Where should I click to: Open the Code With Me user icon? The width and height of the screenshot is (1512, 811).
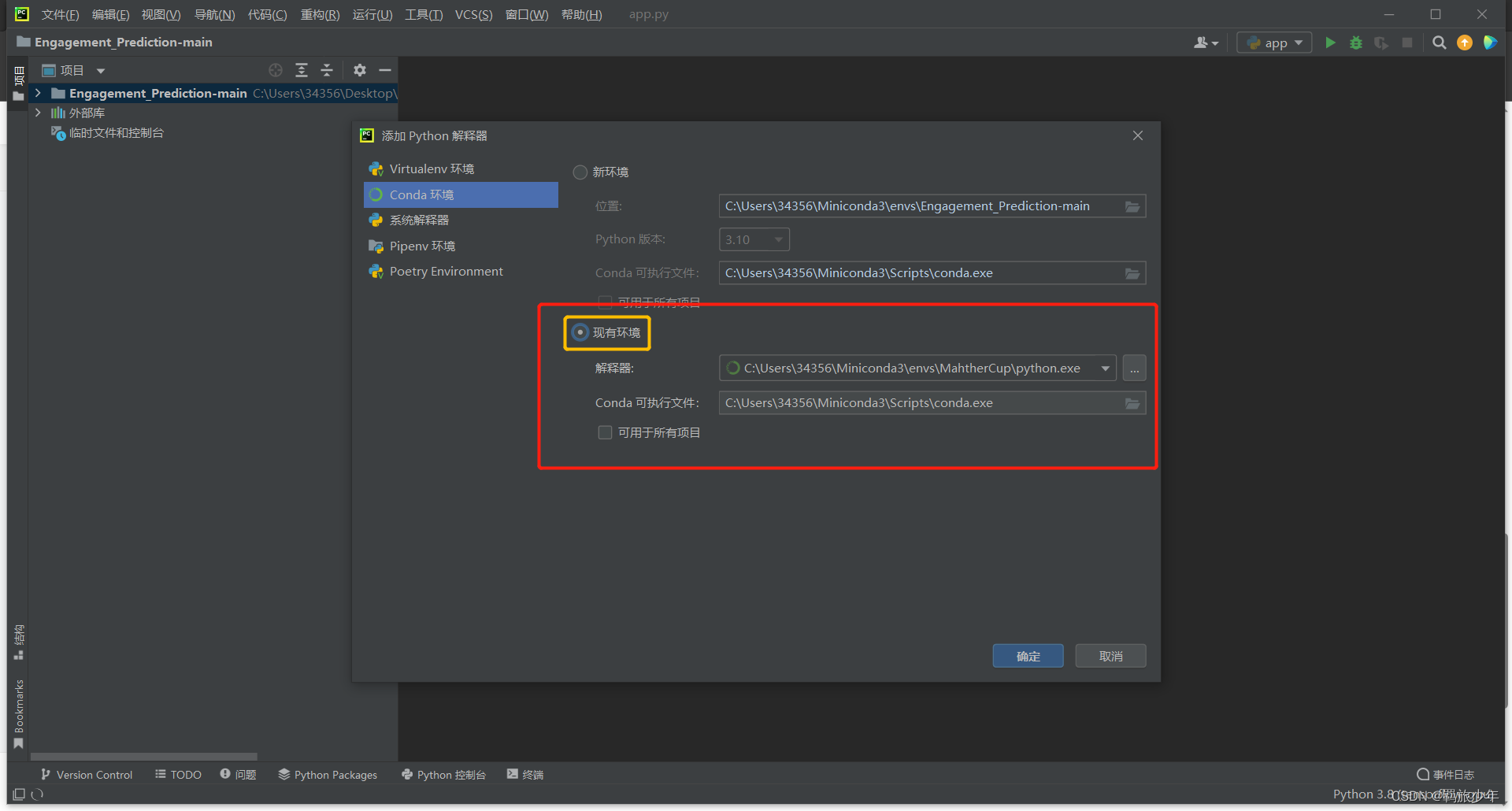pyautogui.click(x=1201, y=43)
